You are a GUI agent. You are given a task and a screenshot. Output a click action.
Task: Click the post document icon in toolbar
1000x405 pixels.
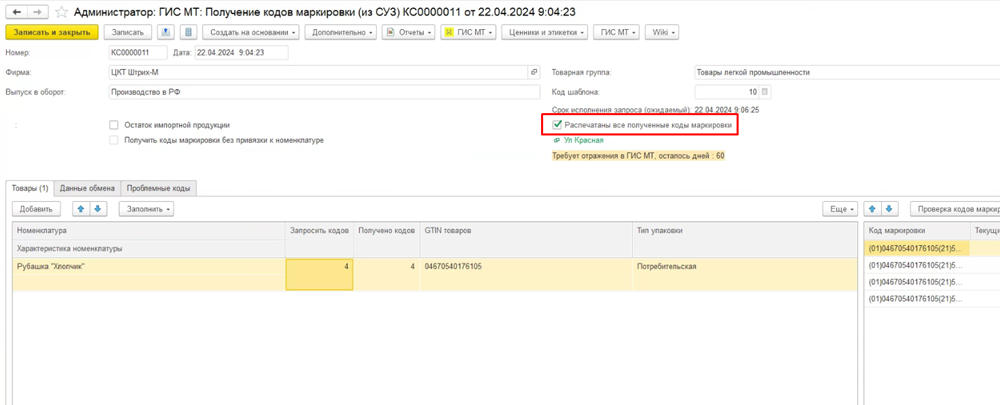(x=166, y=32)
